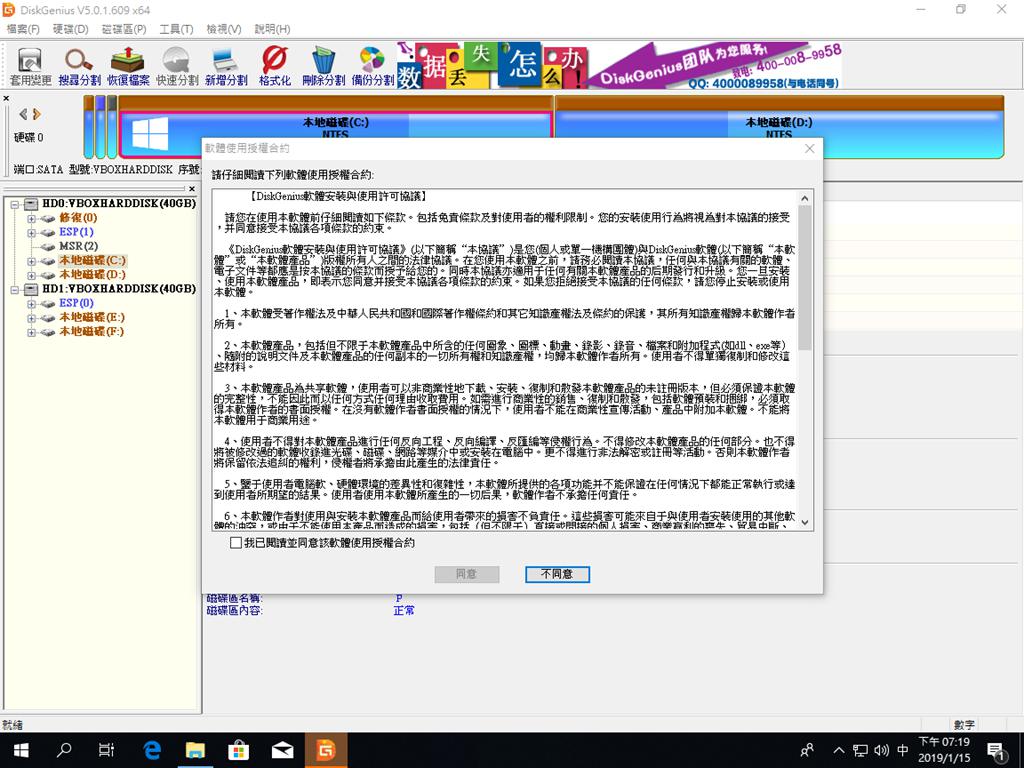The height and width of the screenshot is (768, 1024).
Task: Click the taskbar clock showing 下午 07:19
Action: pyautogui.click(x=944, y=750)
